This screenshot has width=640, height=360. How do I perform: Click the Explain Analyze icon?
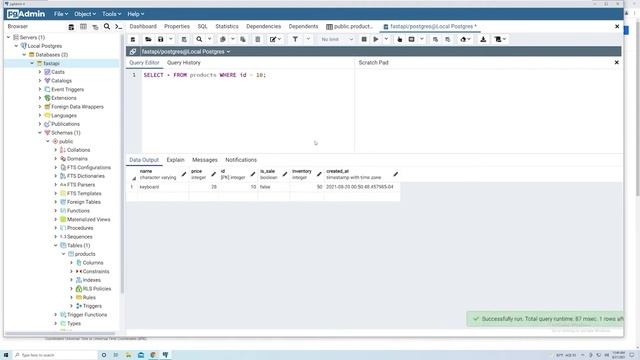[411, 39]
